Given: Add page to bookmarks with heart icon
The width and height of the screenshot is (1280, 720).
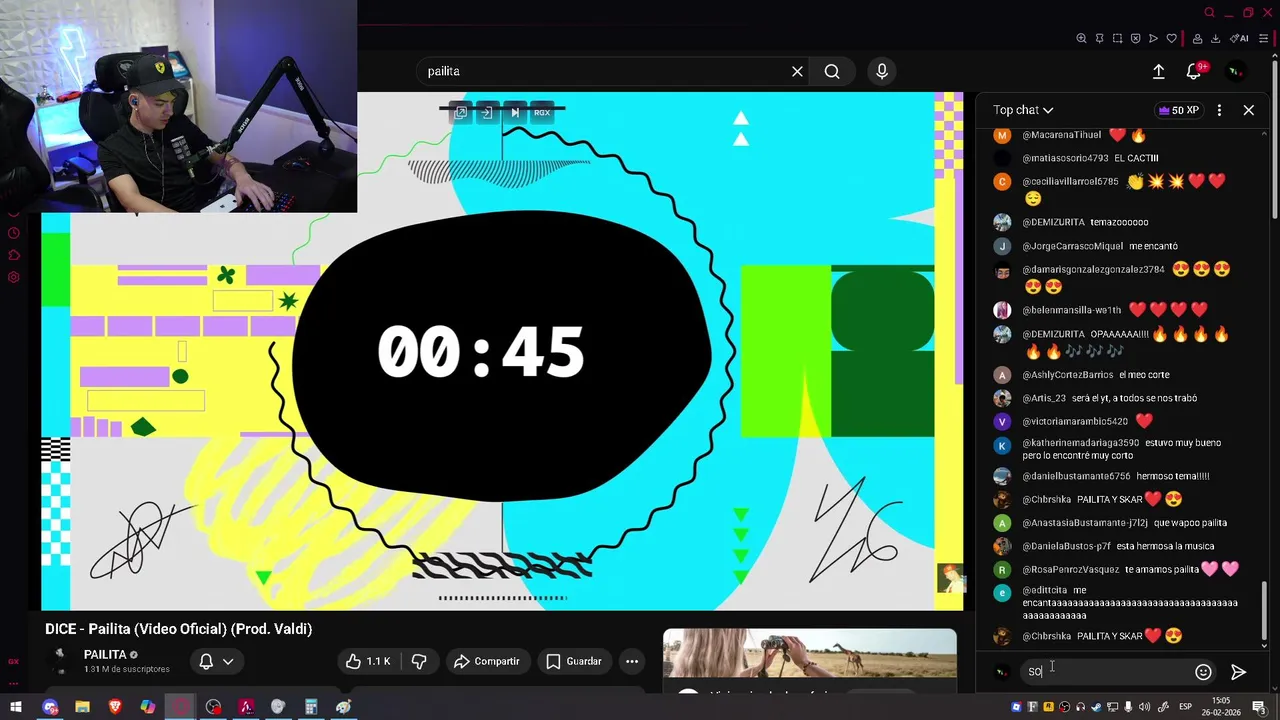Looking at the screenshot, I should 1172,39.
